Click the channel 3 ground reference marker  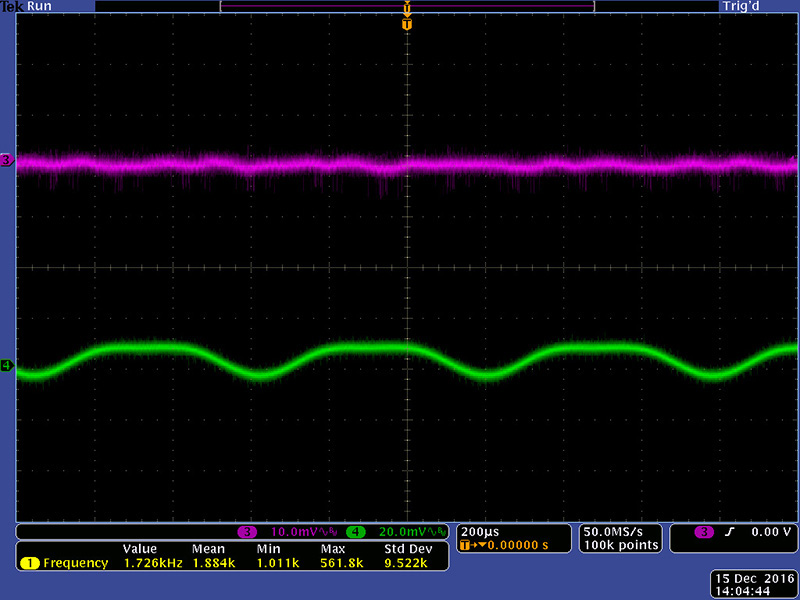coord(6,160)
